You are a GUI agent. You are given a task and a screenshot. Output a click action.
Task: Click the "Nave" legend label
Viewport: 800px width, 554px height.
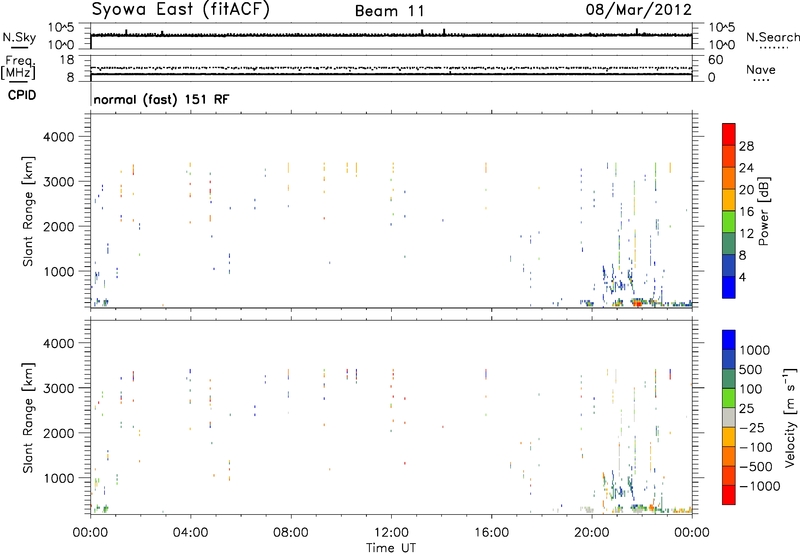761,70
